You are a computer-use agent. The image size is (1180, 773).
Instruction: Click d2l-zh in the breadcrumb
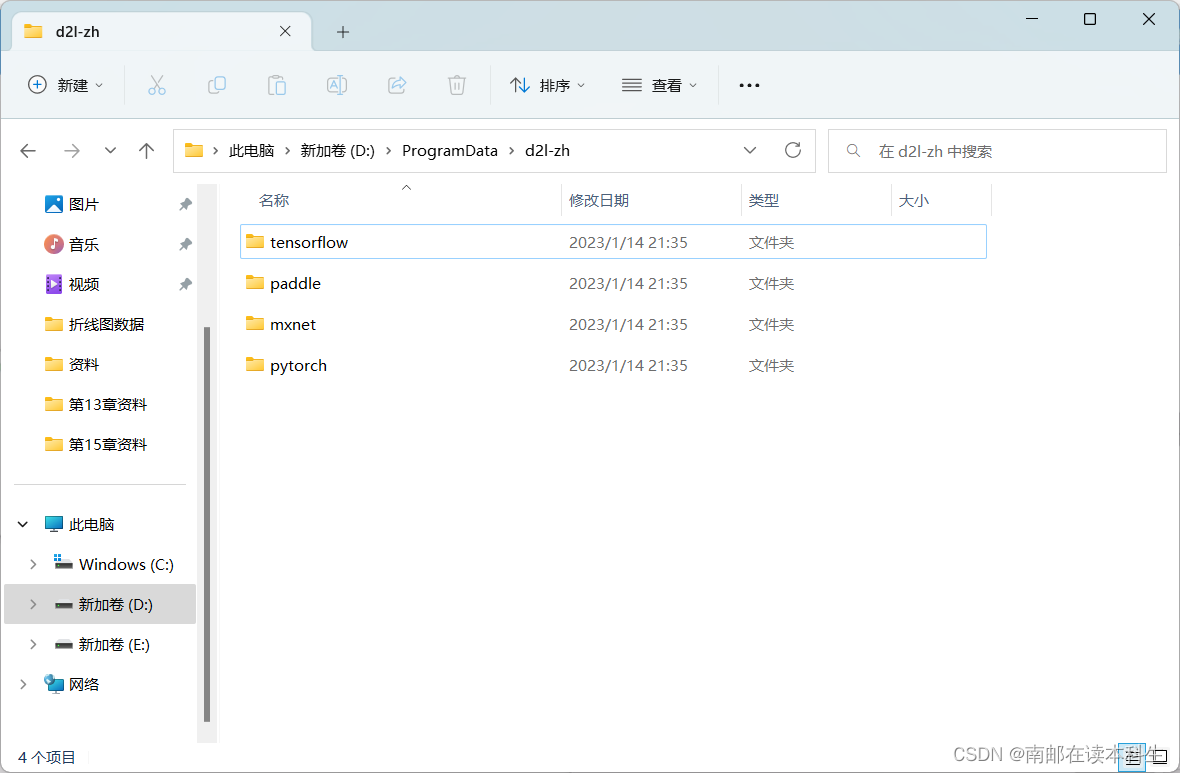pyautogui.click(x=547, y=151)
